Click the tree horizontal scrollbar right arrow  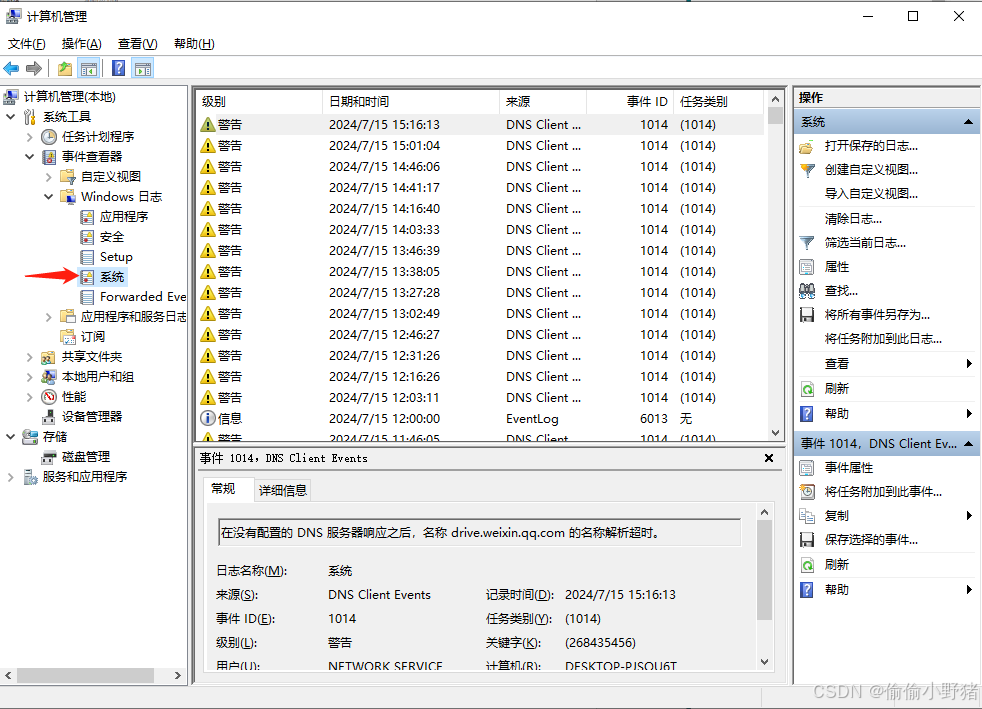178,675
